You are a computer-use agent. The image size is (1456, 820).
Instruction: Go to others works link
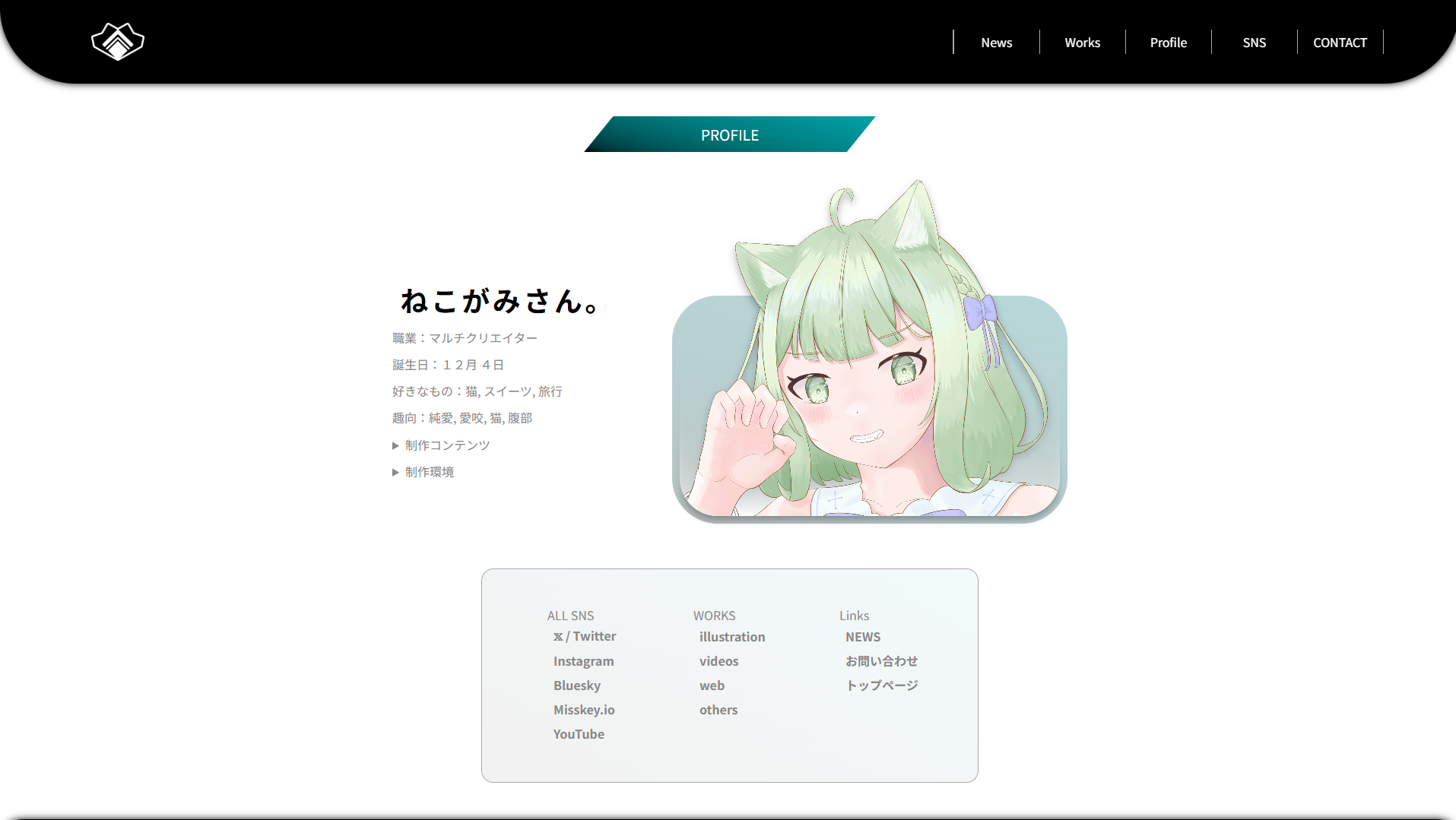[x=718, y=710]
